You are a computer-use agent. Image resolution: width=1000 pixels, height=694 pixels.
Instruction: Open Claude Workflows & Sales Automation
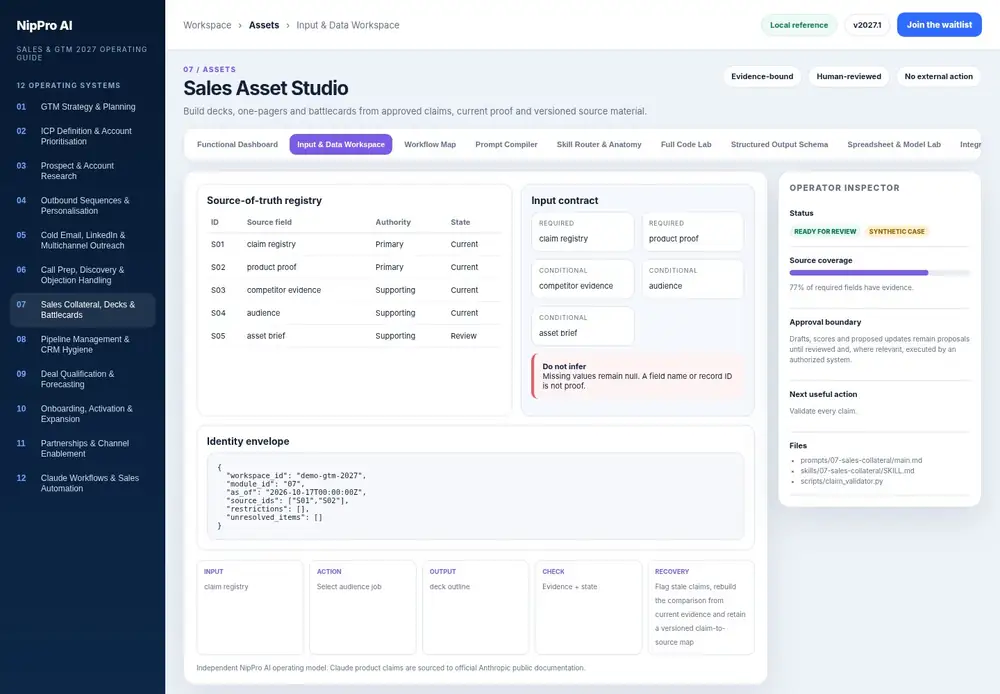tap(83, 483)
